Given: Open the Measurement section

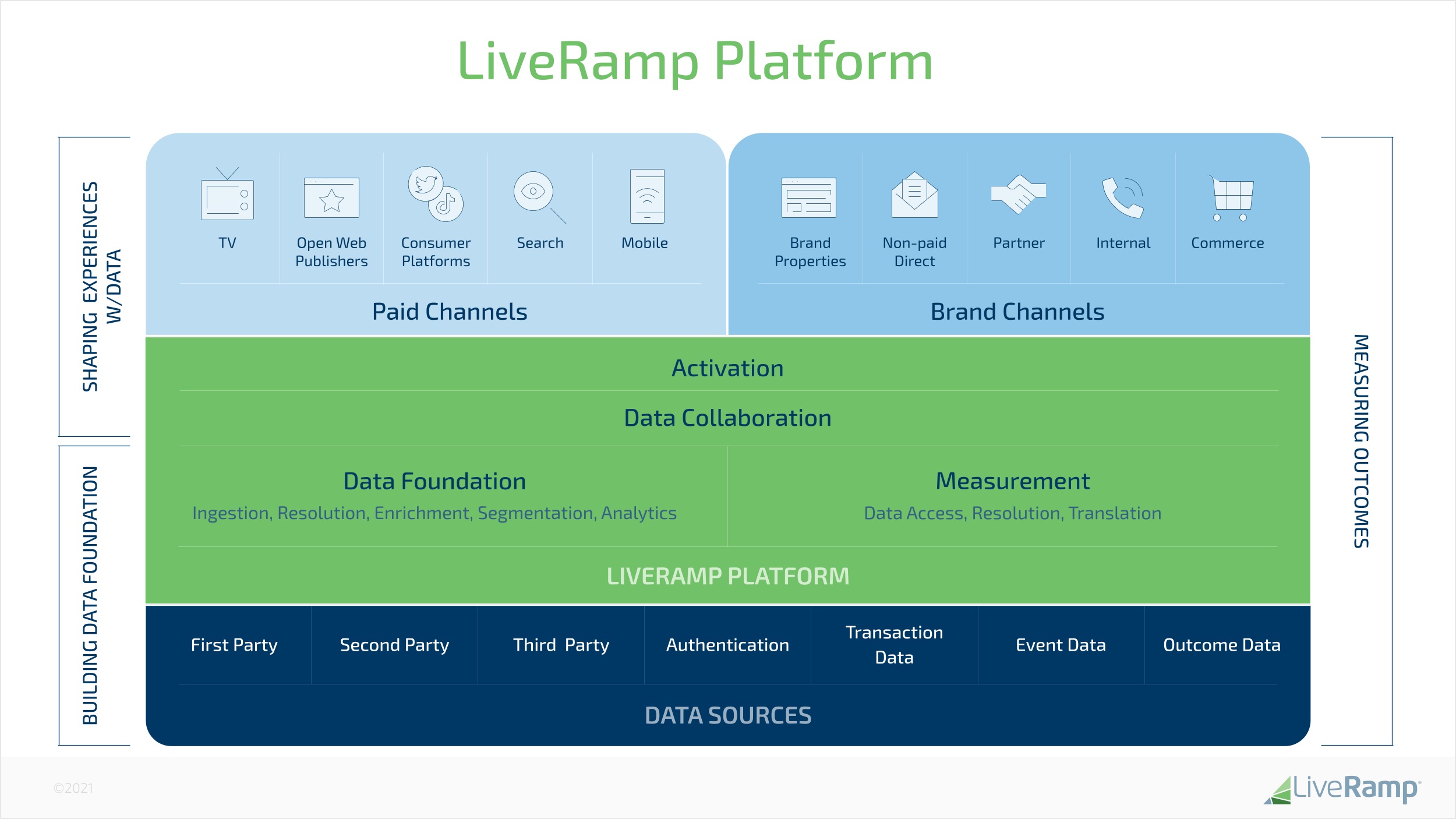Looking at the screenshot, I should (x=1012, y=482).
